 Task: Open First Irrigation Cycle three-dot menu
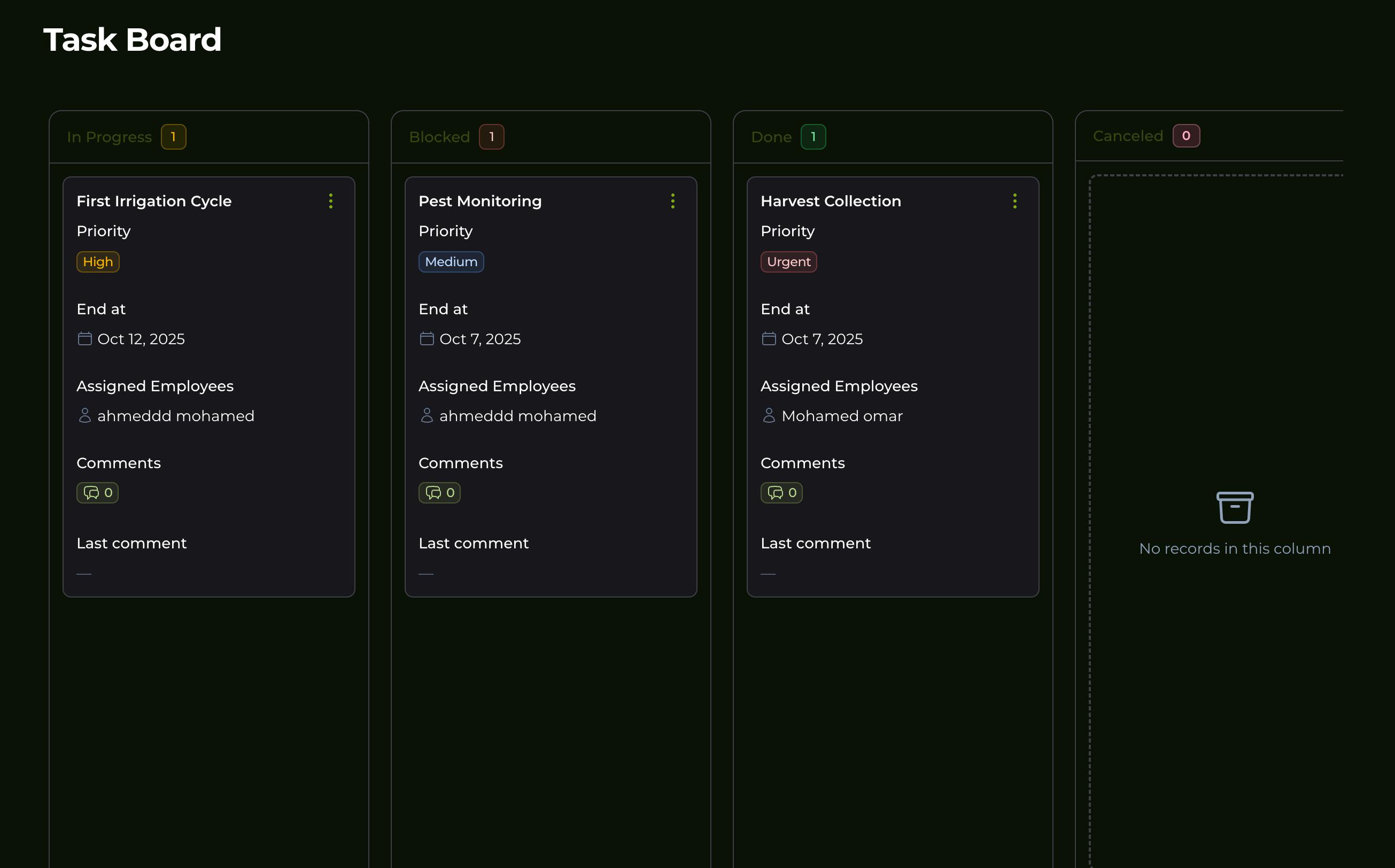pos(331,201)
